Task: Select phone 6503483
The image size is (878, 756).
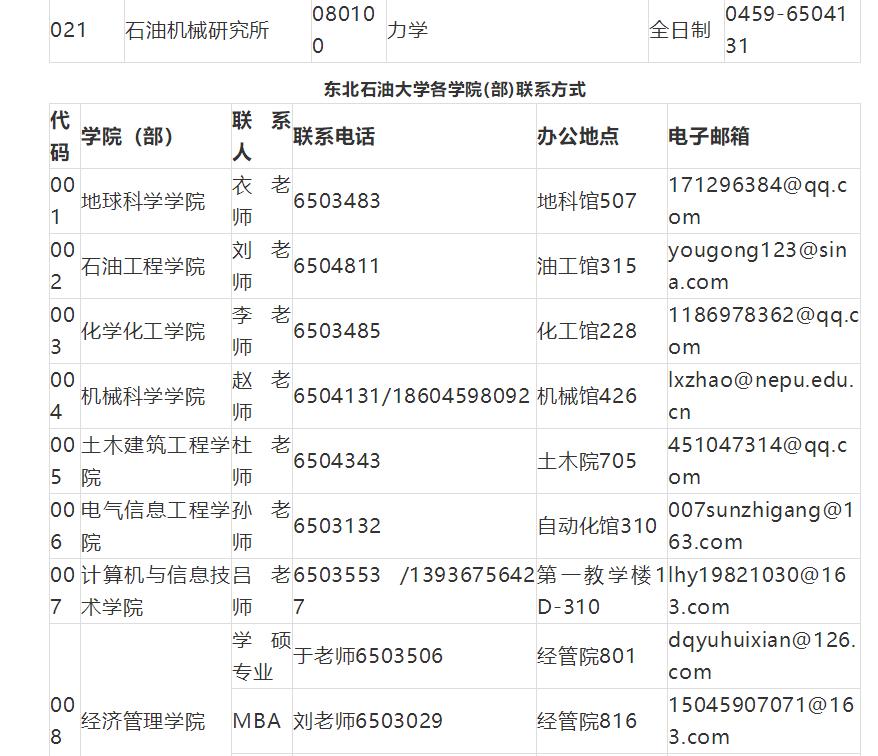Action: pos(337,201)
